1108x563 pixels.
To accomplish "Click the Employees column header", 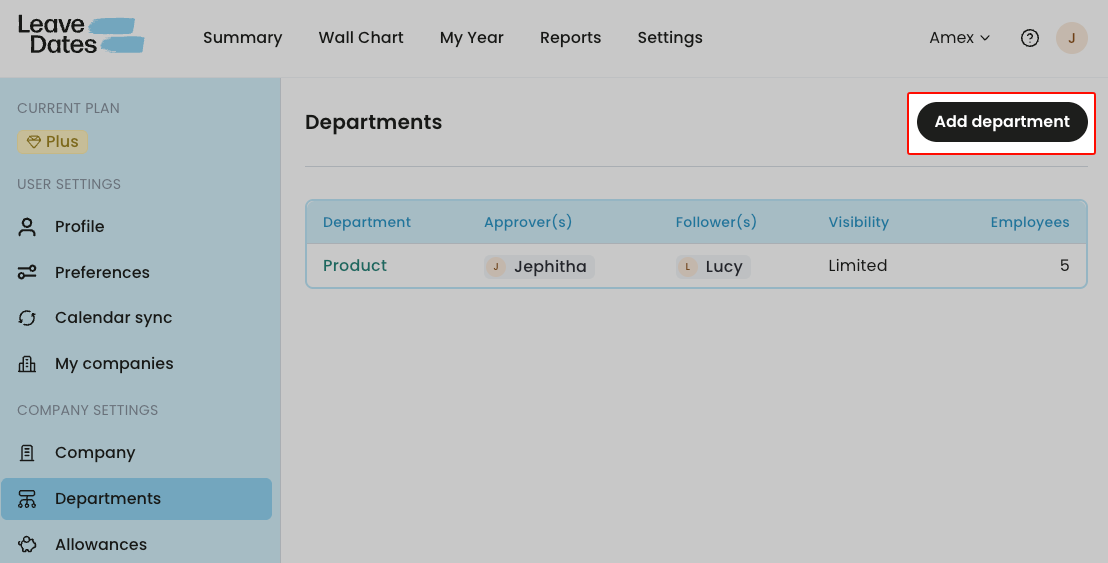I will coord(1030,223).
